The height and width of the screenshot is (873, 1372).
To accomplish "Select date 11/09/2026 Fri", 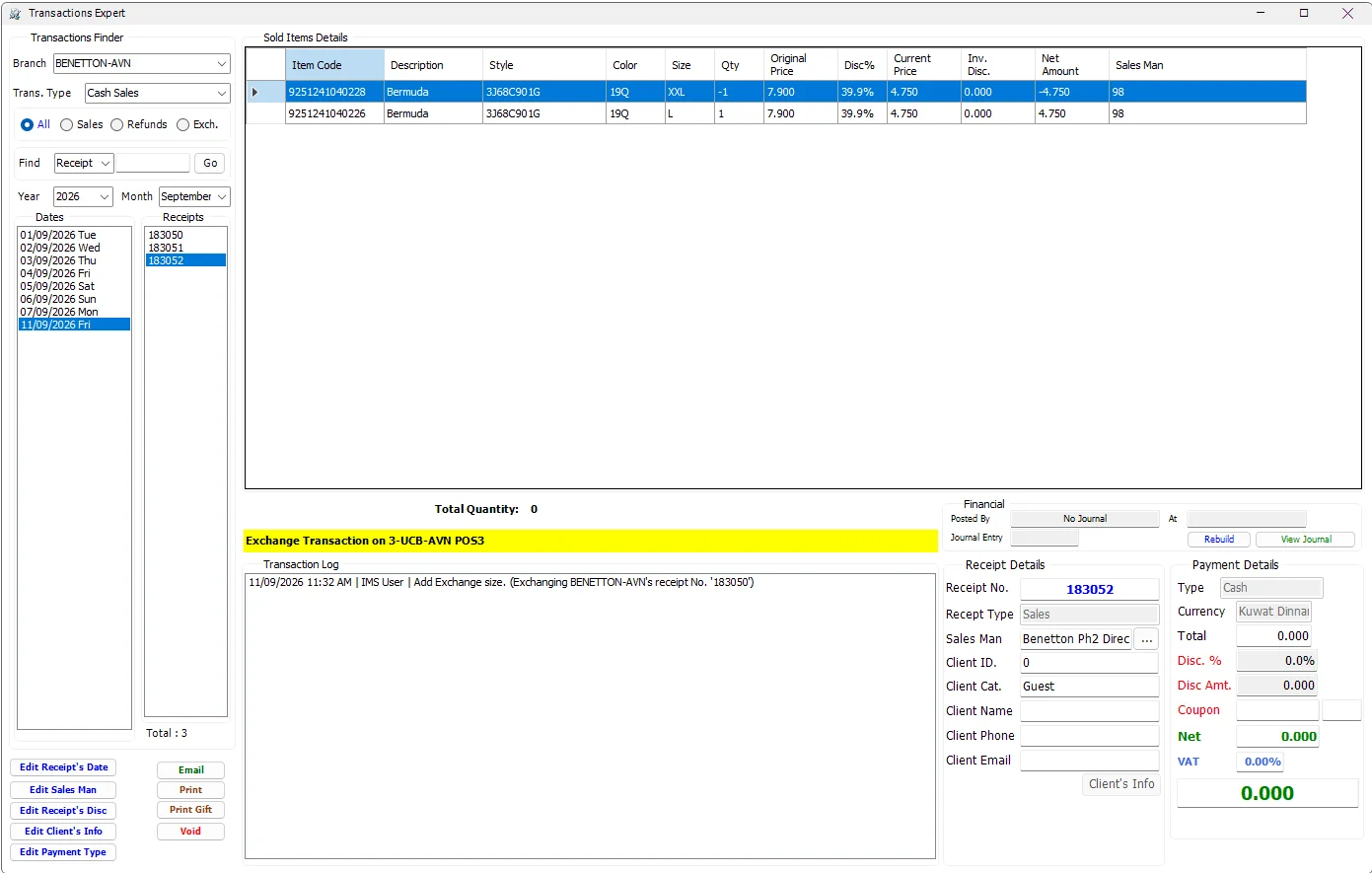I will (74, 325).
